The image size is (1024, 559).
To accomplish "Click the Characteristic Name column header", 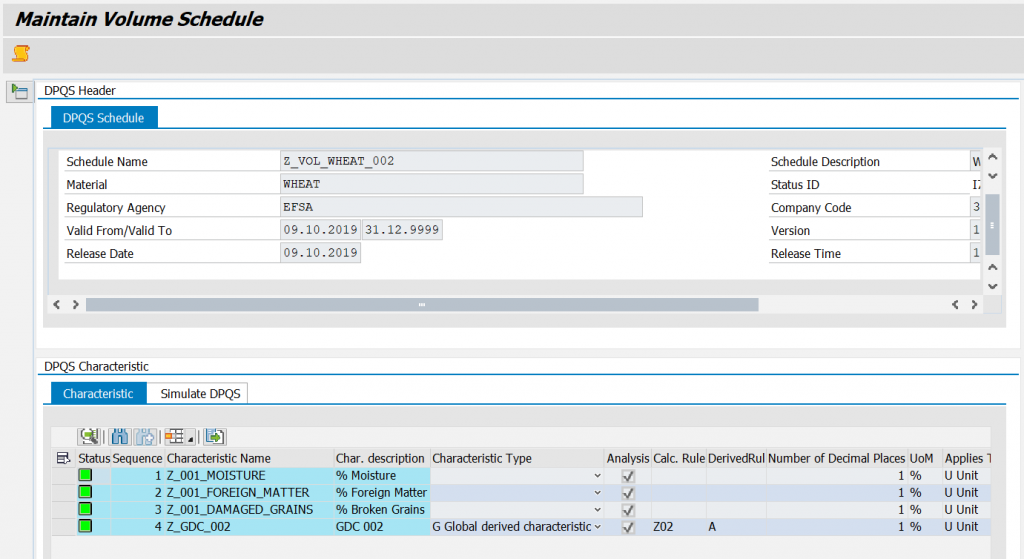I will pyautogui.click(x=249, y=458).
